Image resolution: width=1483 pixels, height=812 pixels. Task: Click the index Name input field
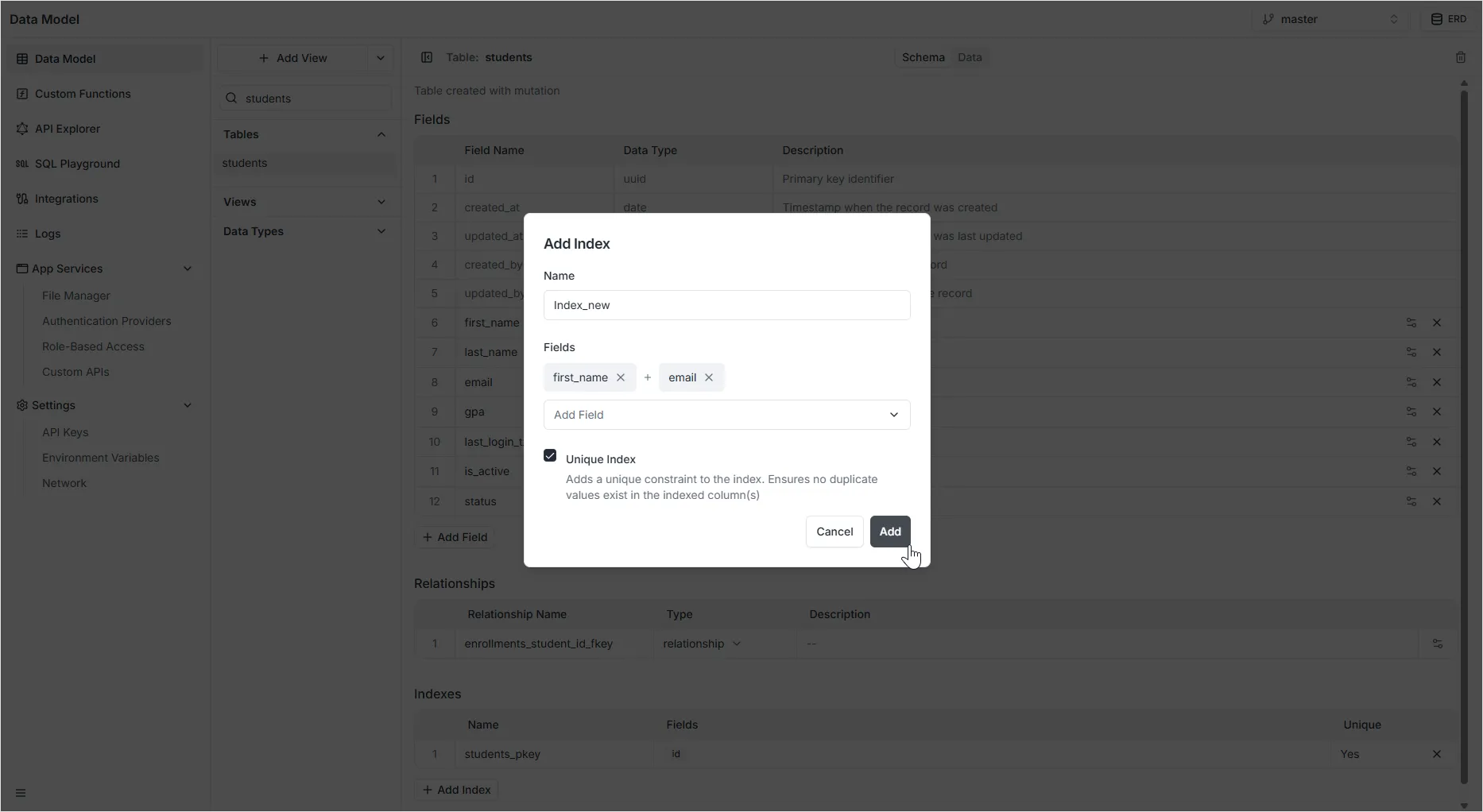point(726,305)
